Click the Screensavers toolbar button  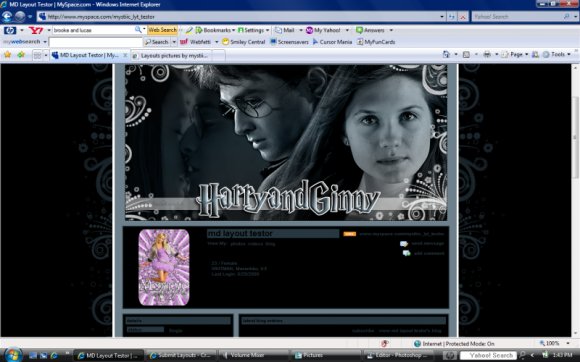point(289,42)
